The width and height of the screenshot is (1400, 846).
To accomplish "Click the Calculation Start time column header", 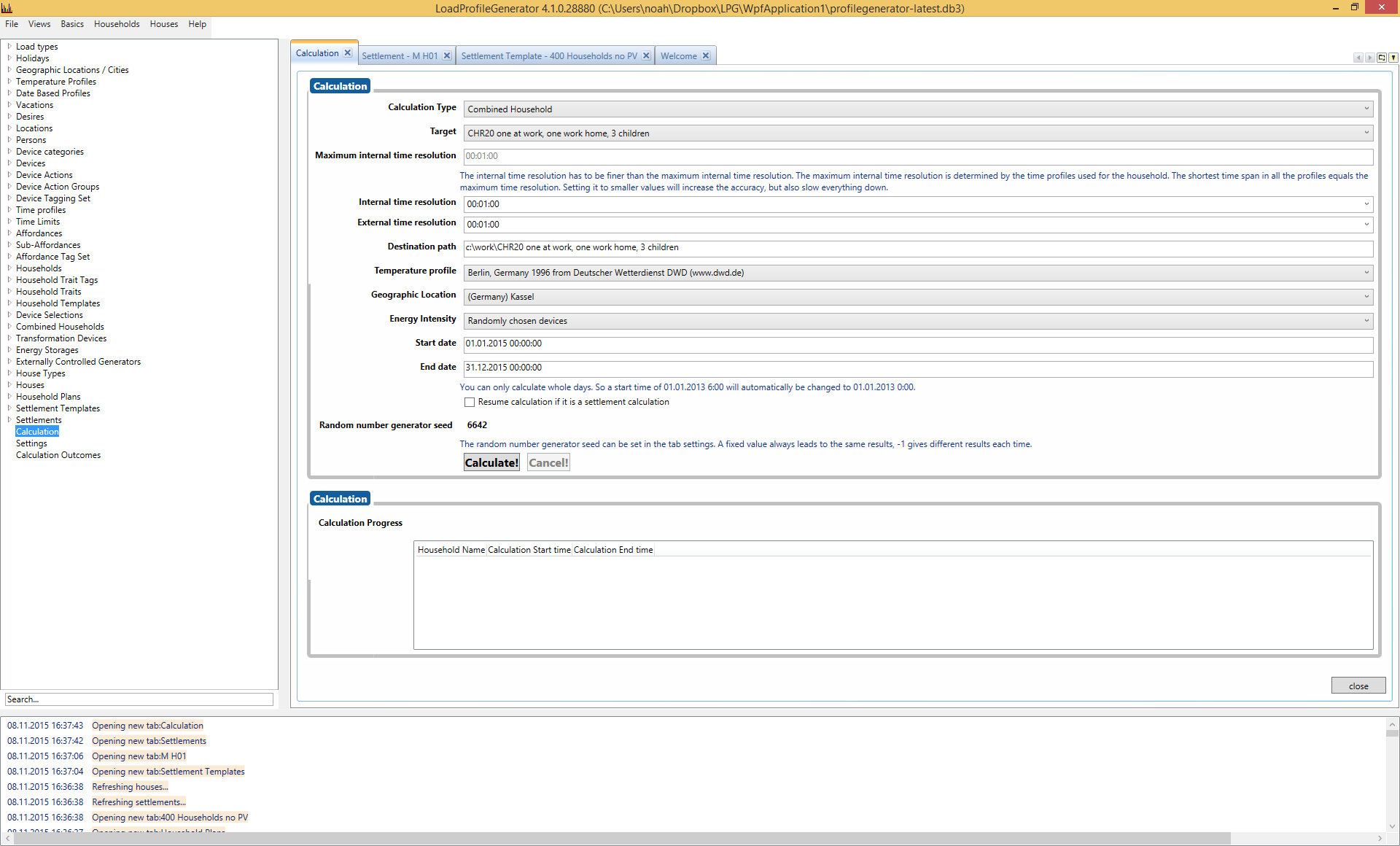I will coord(529,550).
